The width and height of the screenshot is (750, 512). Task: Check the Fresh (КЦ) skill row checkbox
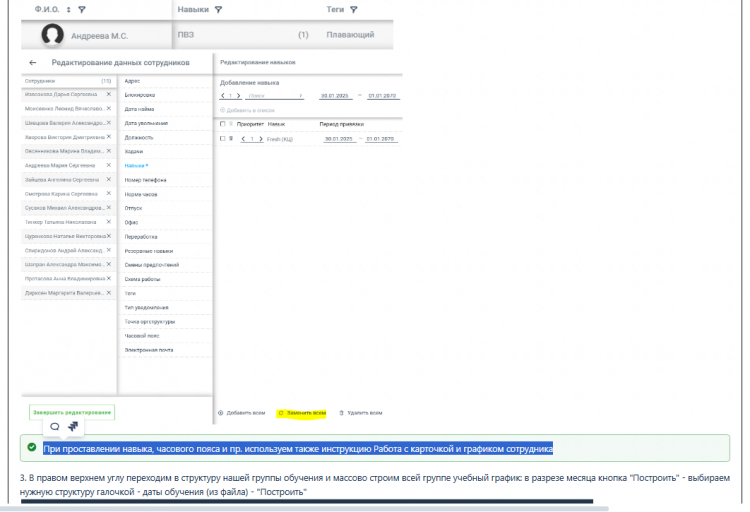pos(222,139)
